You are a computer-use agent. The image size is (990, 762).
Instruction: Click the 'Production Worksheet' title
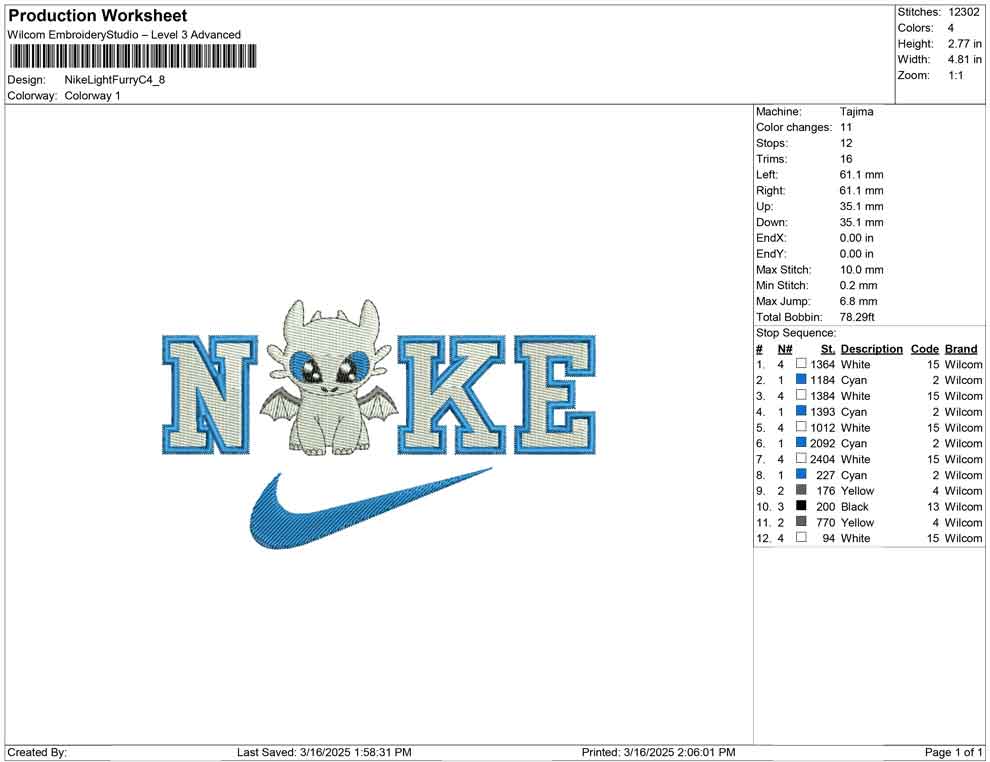click(x=98, y=16)
